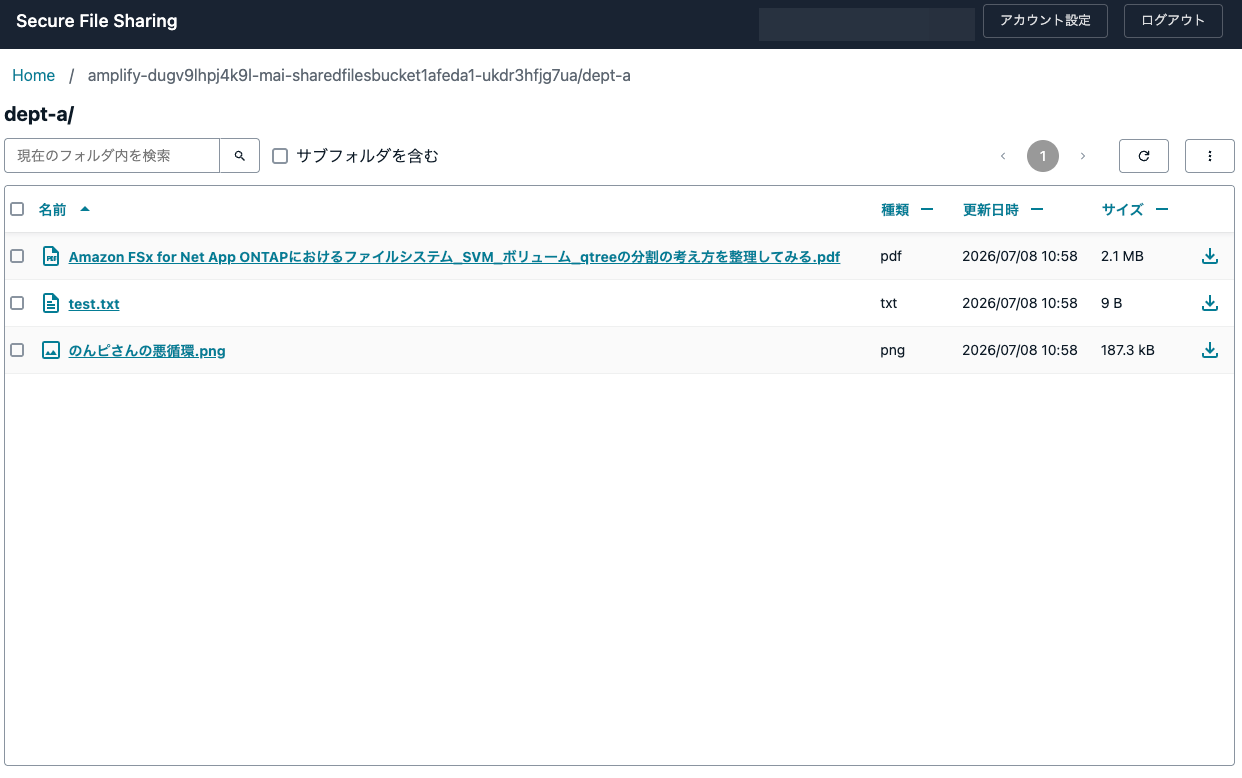Click the date cell in test.txt row
Viewport: 1242px width, 778px height.
pos(1020,303)
